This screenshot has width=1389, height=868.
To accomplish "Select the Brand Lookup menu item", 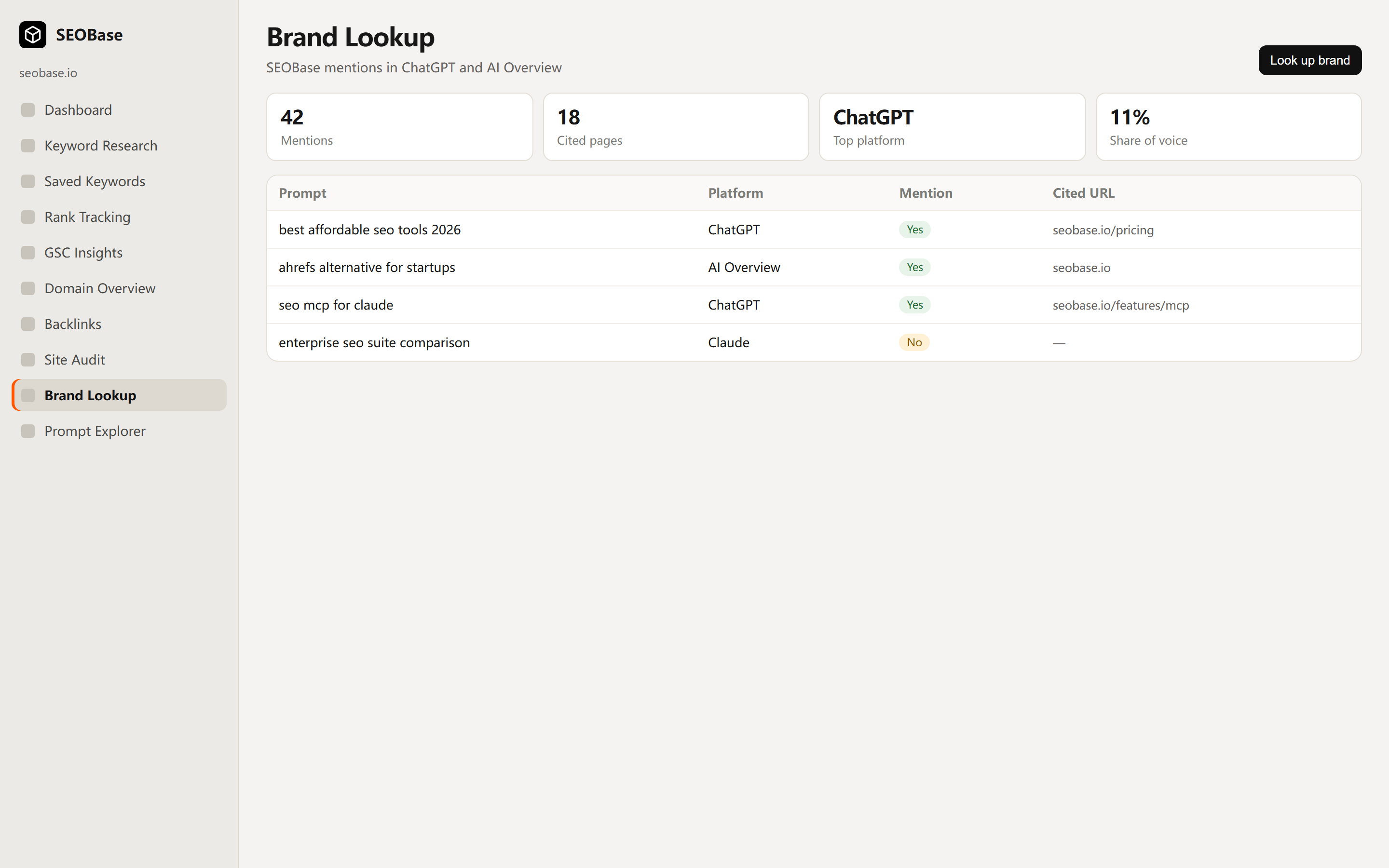I will click(120, 395).
